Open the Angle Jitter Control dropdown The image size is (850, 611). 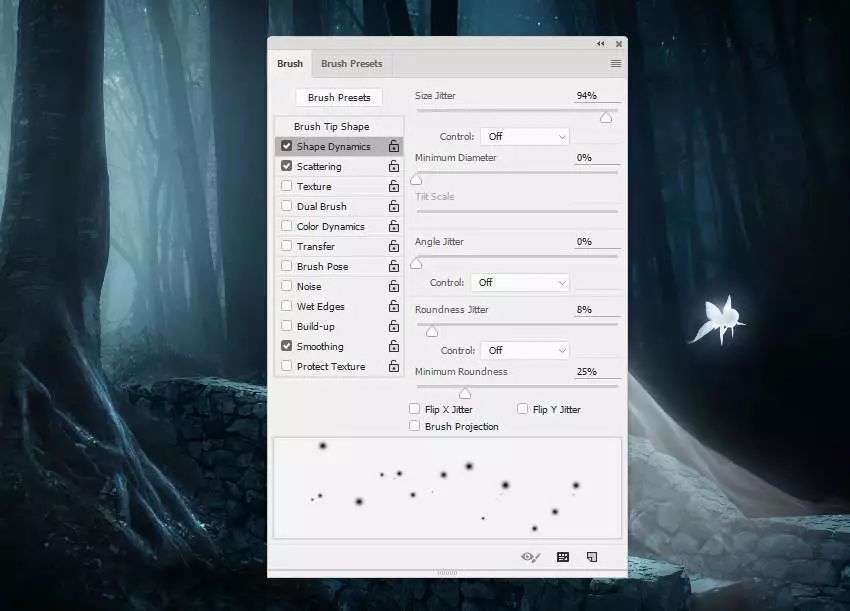pos(520,282)
